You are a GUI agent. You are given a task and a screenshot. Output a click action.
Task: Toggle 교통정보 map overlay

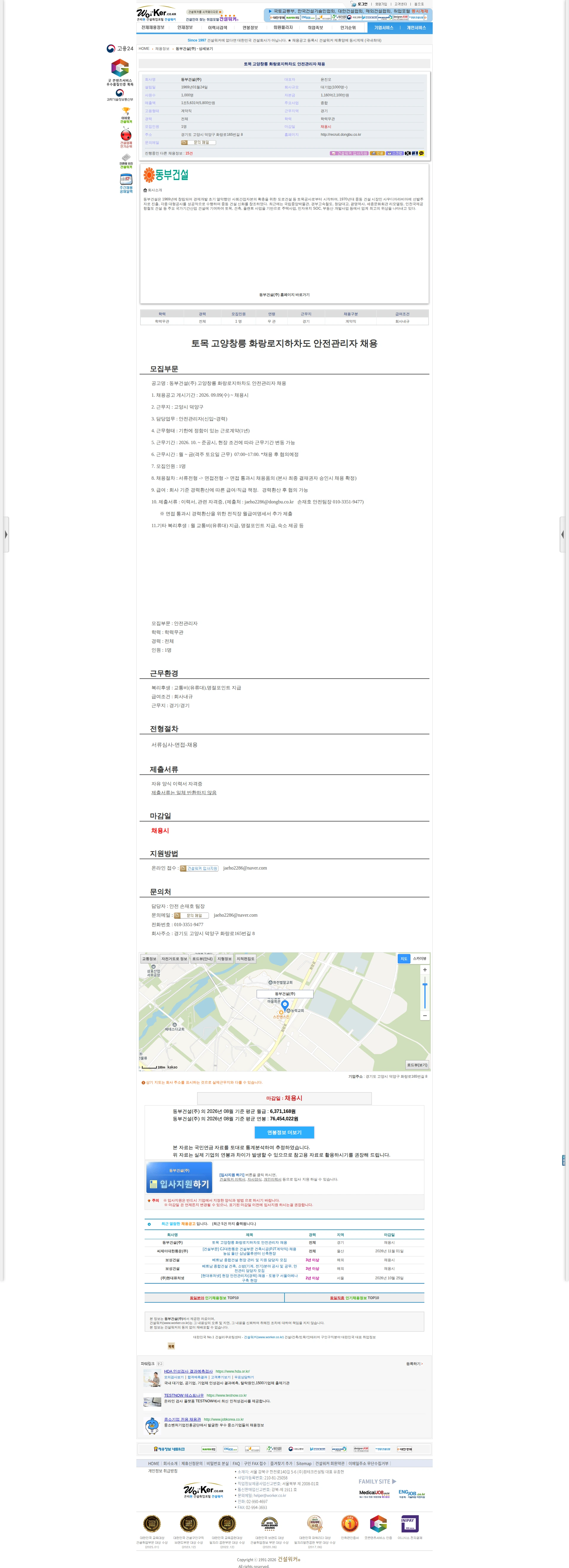pos(149,959)
